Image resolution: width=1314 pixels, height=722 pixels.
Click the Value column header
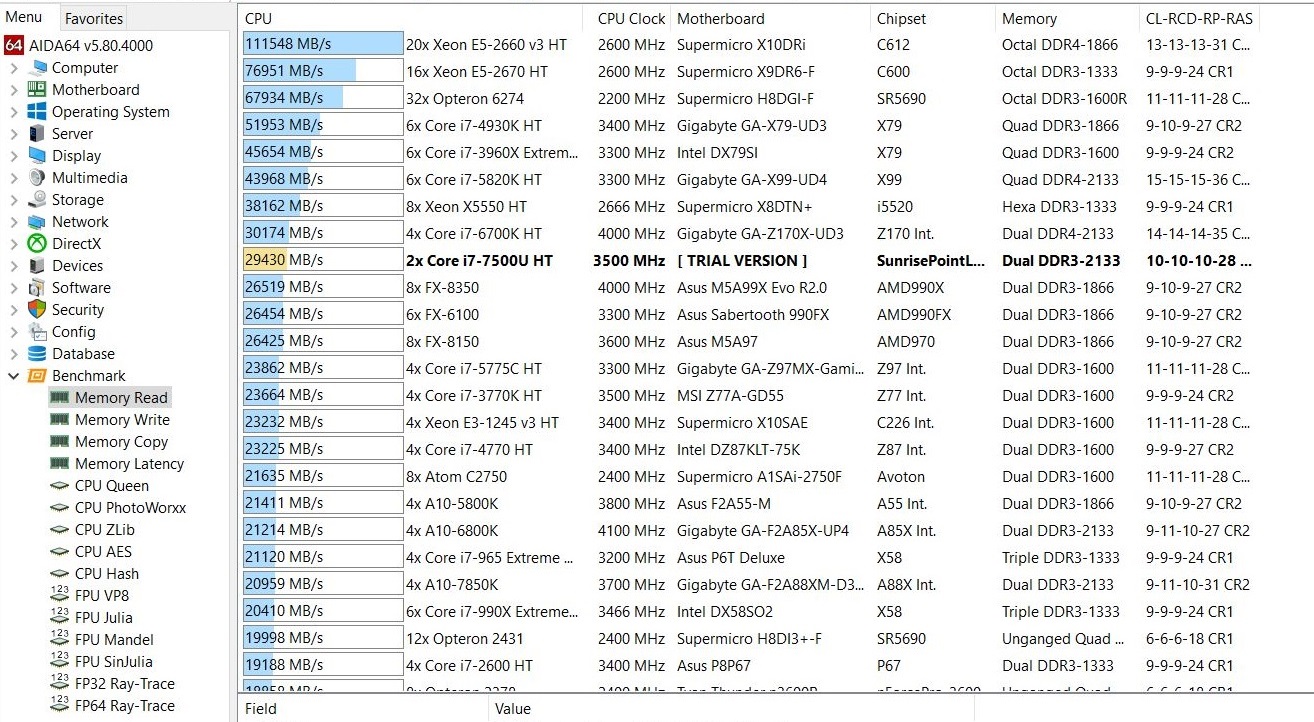(731, 708)
